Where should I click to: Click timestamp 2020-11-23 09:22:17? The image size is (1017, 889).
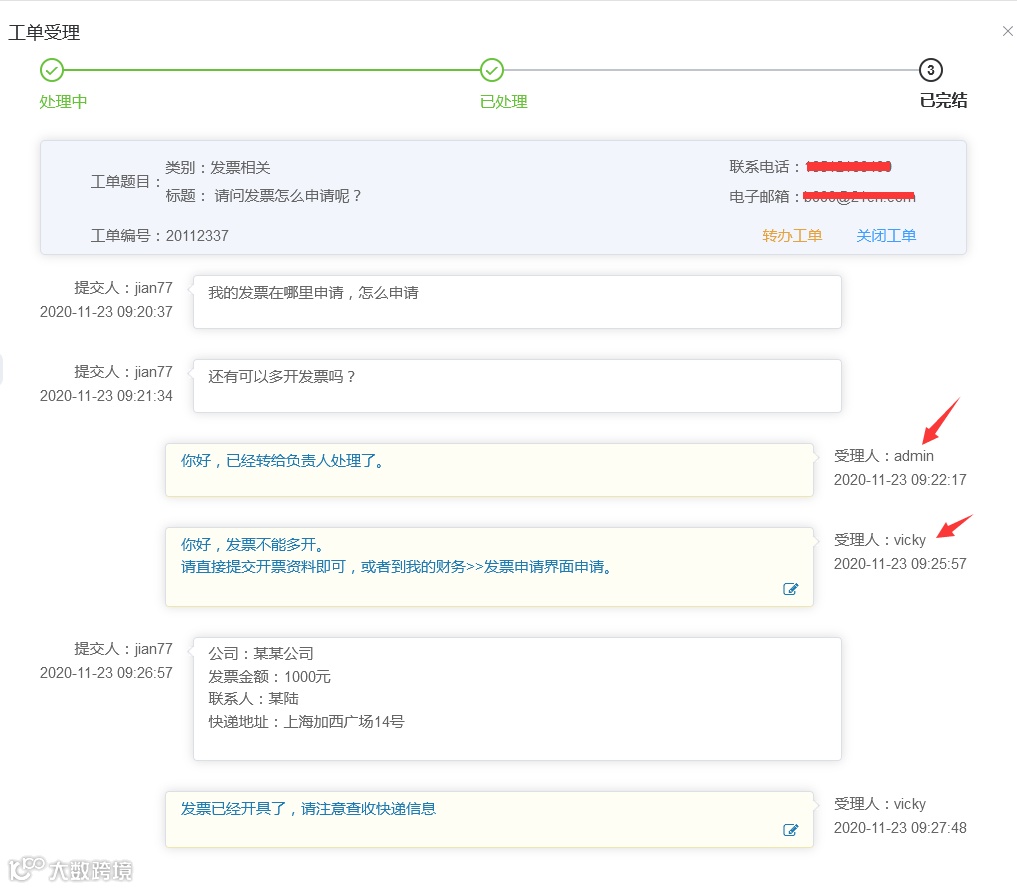(x=900, y=480)
